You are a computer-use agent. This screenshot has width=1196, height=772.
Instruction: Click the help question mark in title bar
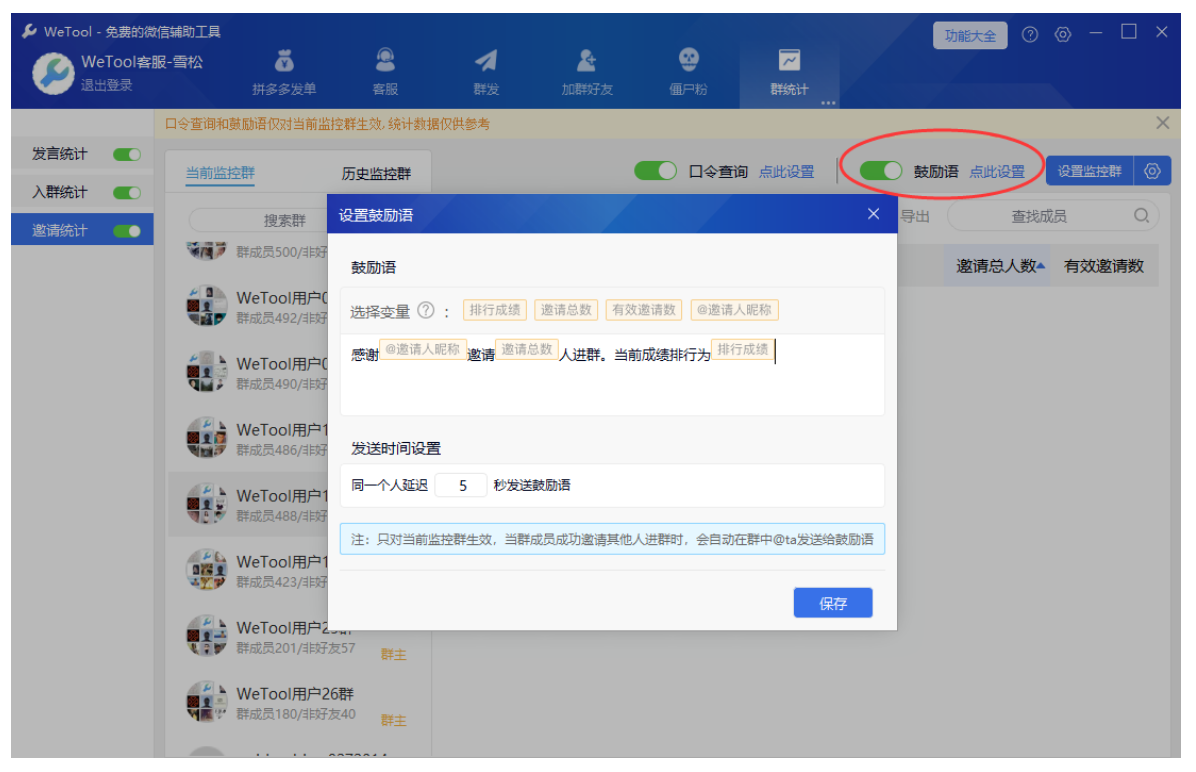(1030, 34)
